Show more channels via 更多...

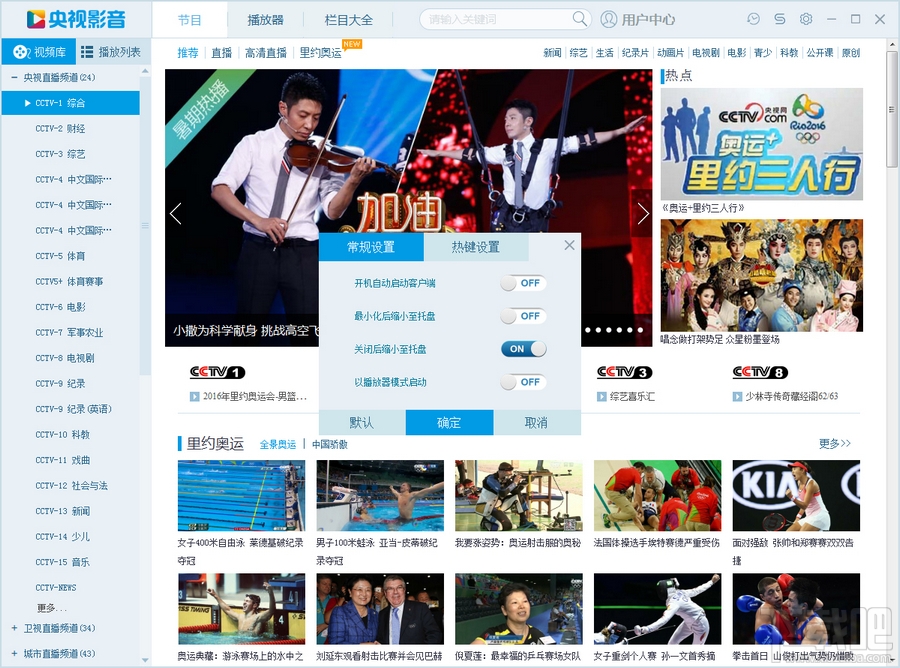coord(52,608)
